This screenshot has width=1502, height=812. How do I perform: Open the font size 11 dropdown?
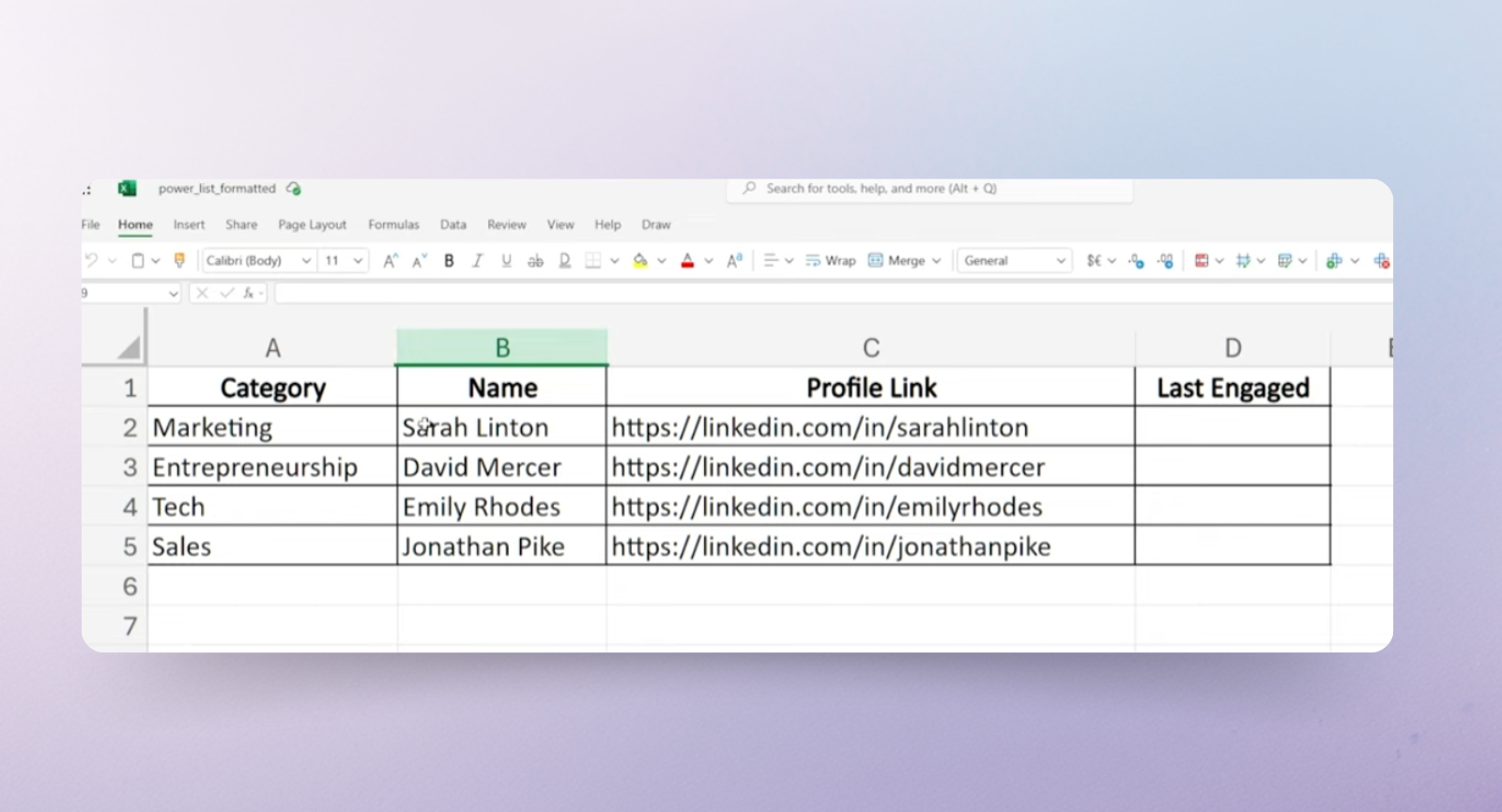point(358,260)
